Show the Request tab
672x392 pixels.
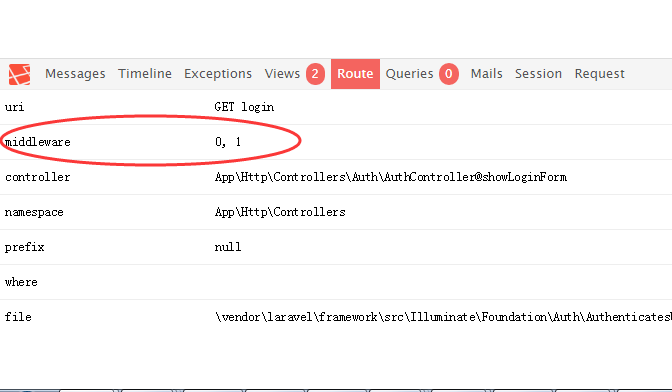pyautogui.click(x=600, y=74)
